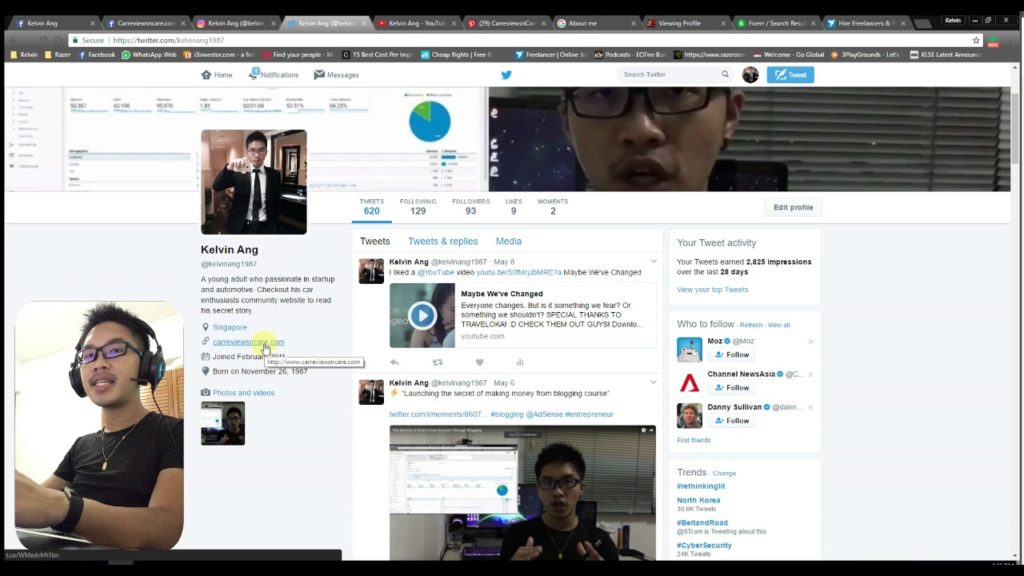Open the Tweets count 620 stat
Image resolution: width=1024 pixels, height=576 pixels.
click(x=372, y=206)
